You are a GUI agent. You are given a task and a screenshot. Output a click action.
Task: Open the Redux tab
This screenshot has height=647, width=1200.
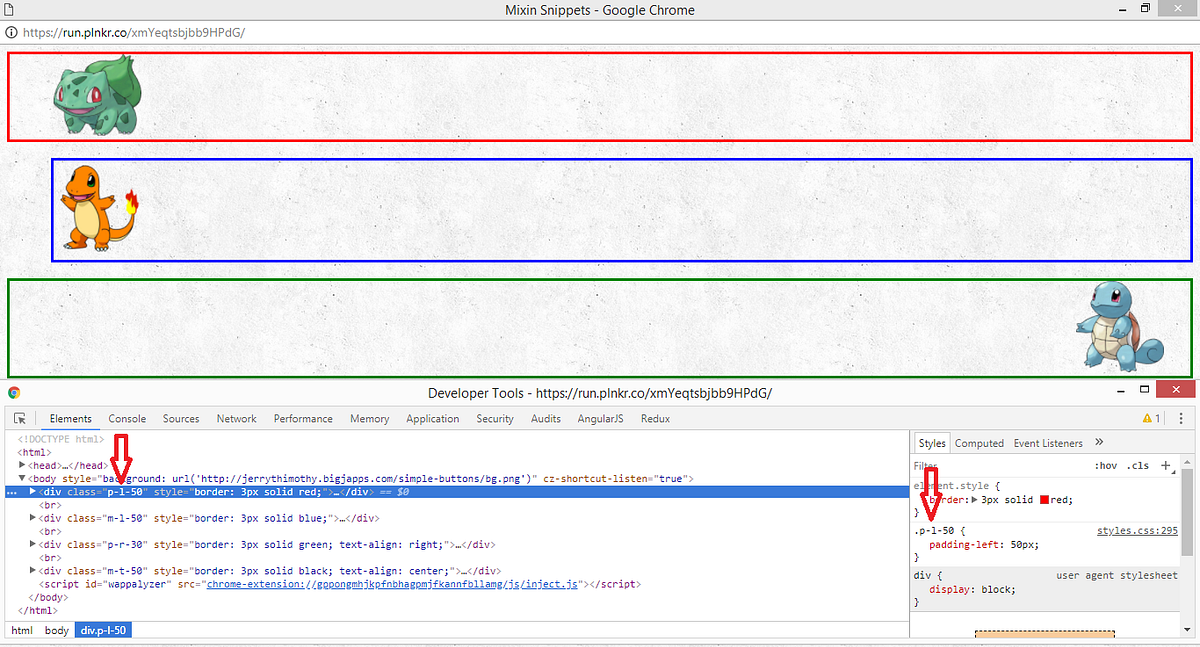[655, 419]
